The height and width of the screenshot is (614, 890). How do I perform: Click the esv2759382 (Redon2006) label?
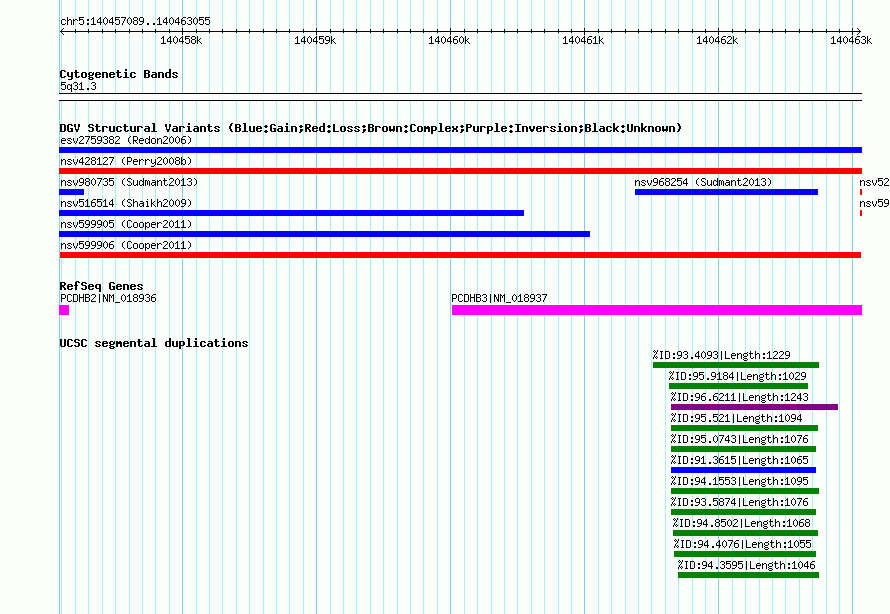tap(126, 140)
